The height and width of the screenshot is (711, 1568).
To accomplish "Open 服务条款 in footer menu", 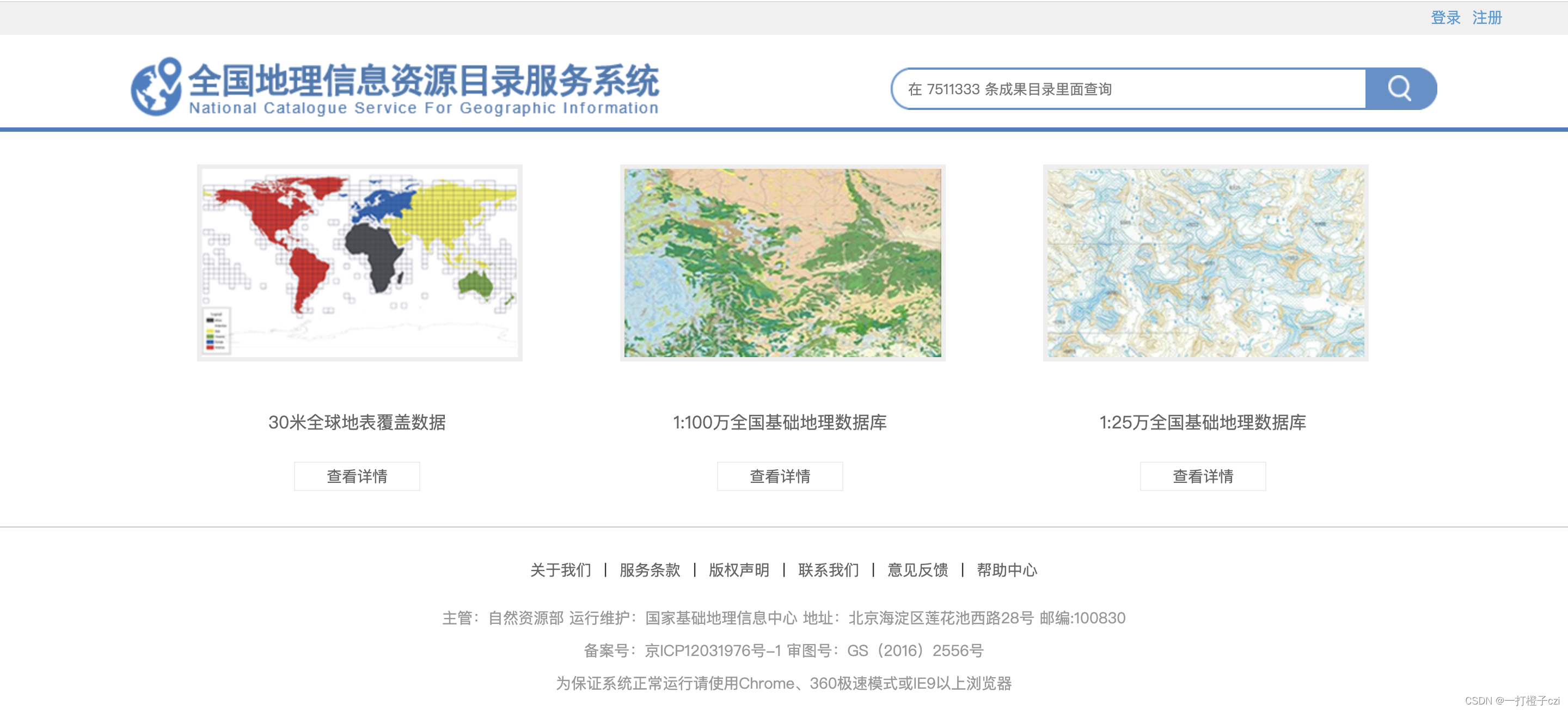I will 650,570.
